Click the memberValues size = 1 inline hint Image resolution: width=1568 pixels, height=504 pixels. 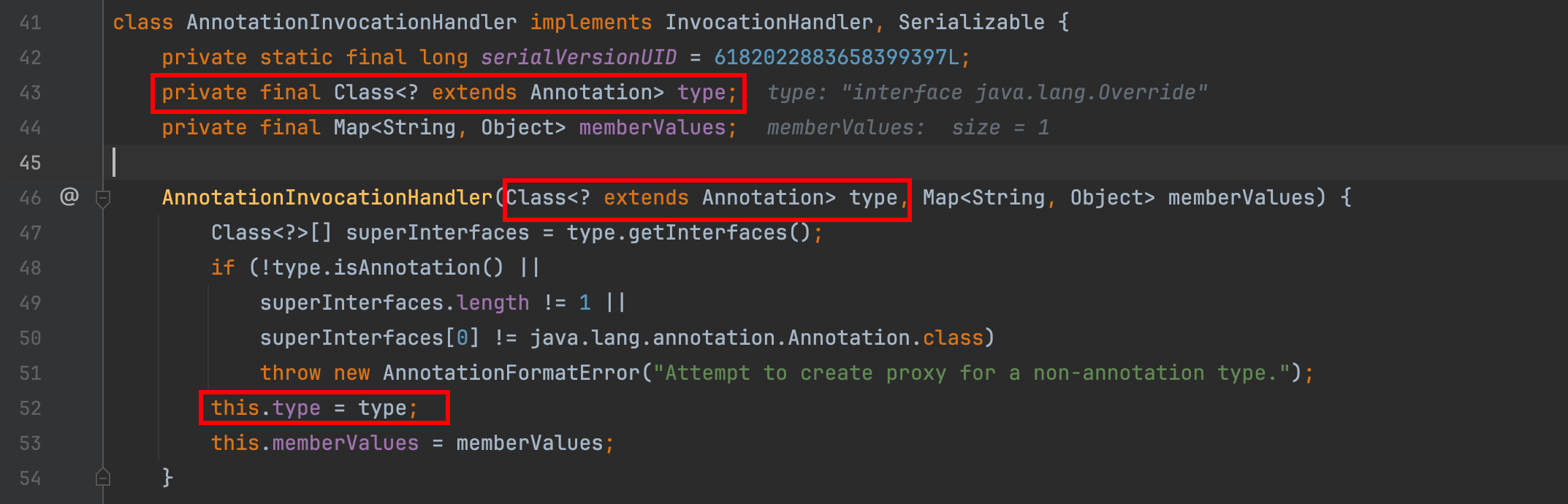click(908, 128)
